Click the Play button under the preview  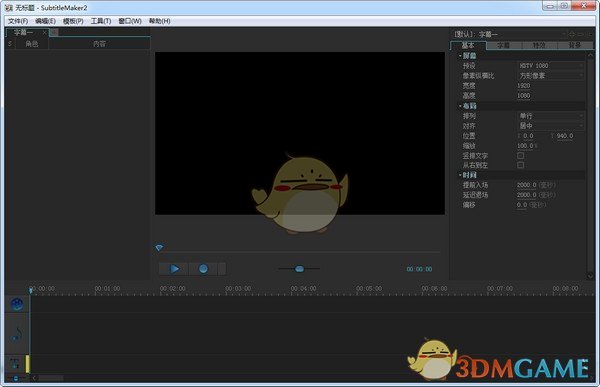174,269
